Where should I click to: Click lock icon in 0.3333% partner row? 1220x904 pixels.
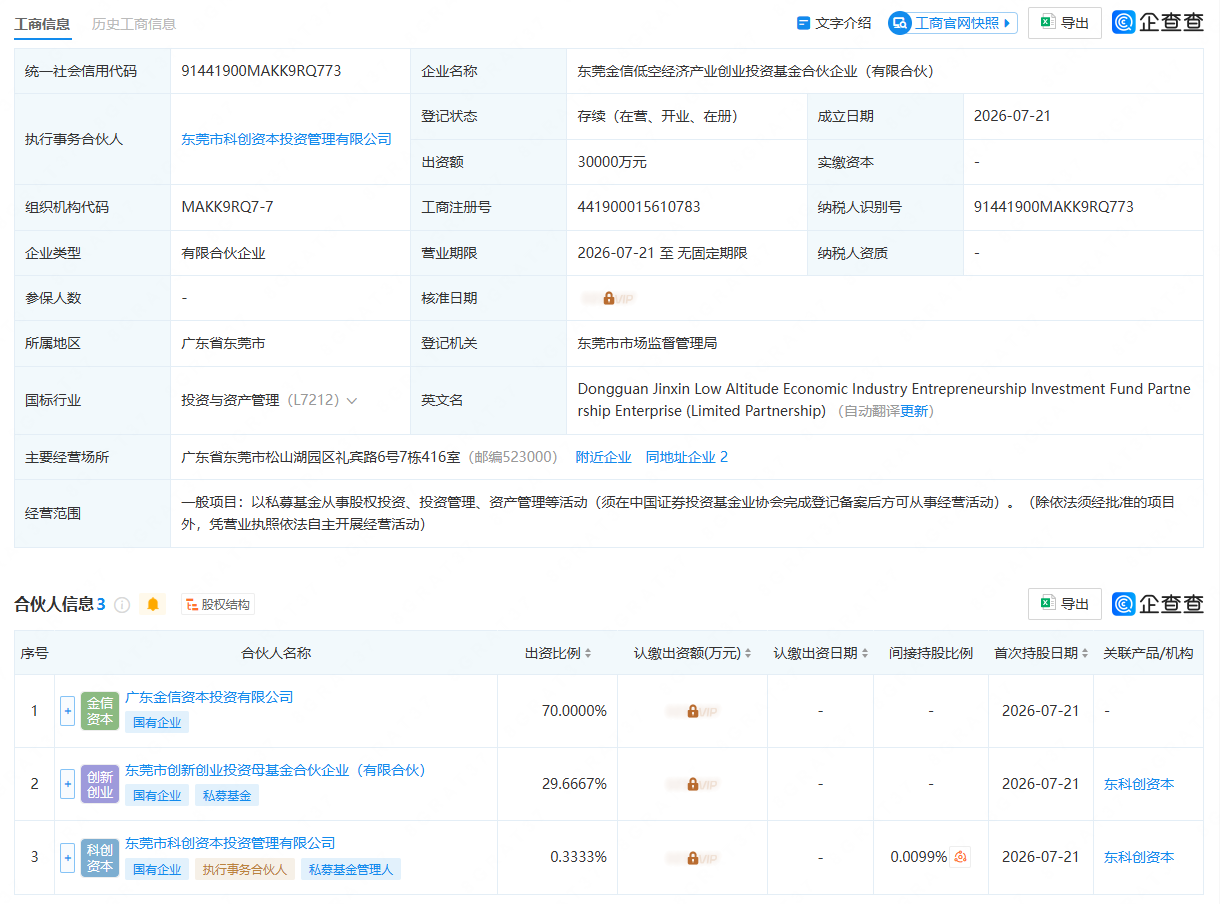pyautogui.click(x=693, y=857)
